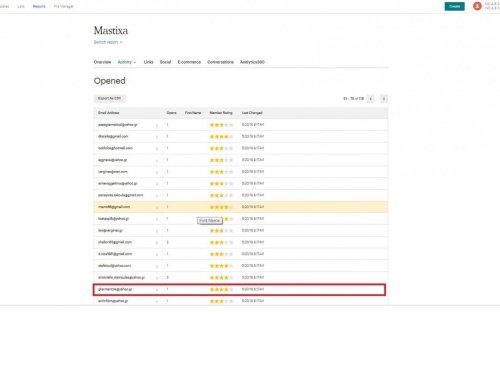Open the Switch report dropdown
The height and width of the screenshot is (374, 500).
[x=108, y=42]
